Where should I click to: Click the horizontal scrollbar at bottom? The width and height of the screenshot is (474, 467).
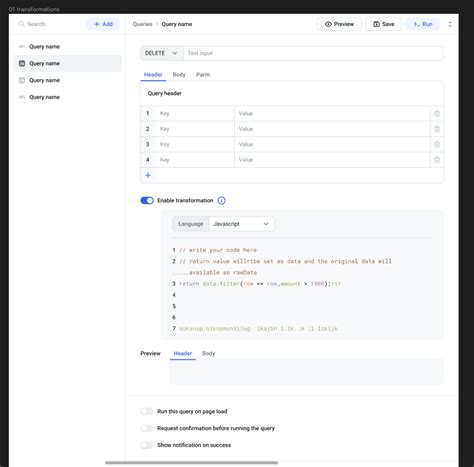point(191,463)
